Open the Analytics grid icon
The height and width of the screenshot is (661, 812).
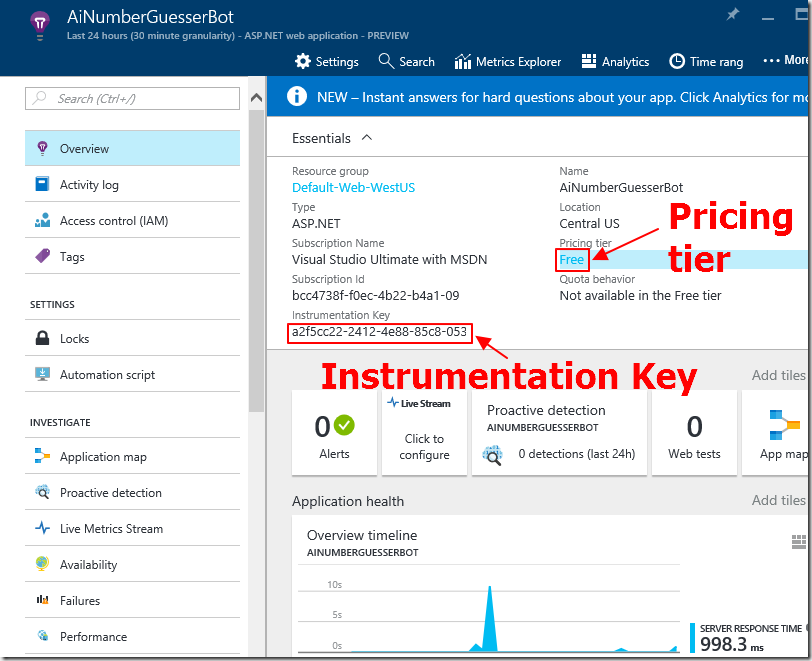[x=589, y=61]
